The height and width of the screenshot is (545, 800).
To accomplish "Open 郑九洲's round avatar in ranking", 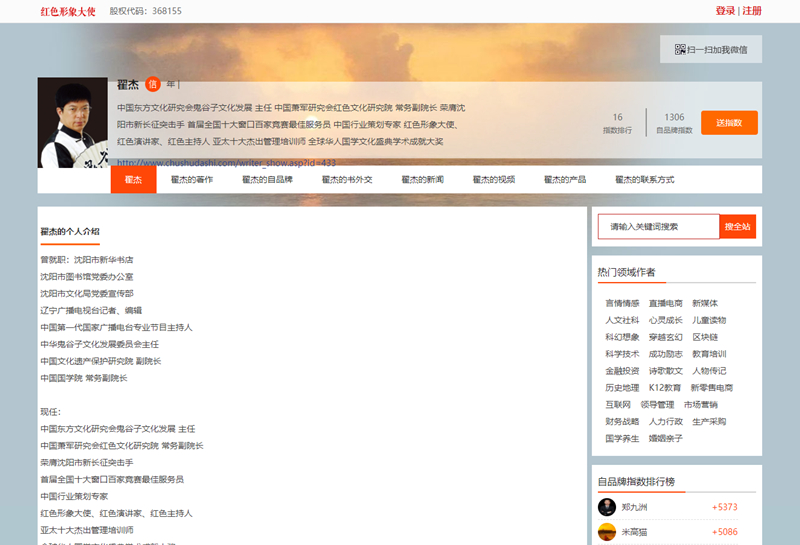I will coord(607,507).
